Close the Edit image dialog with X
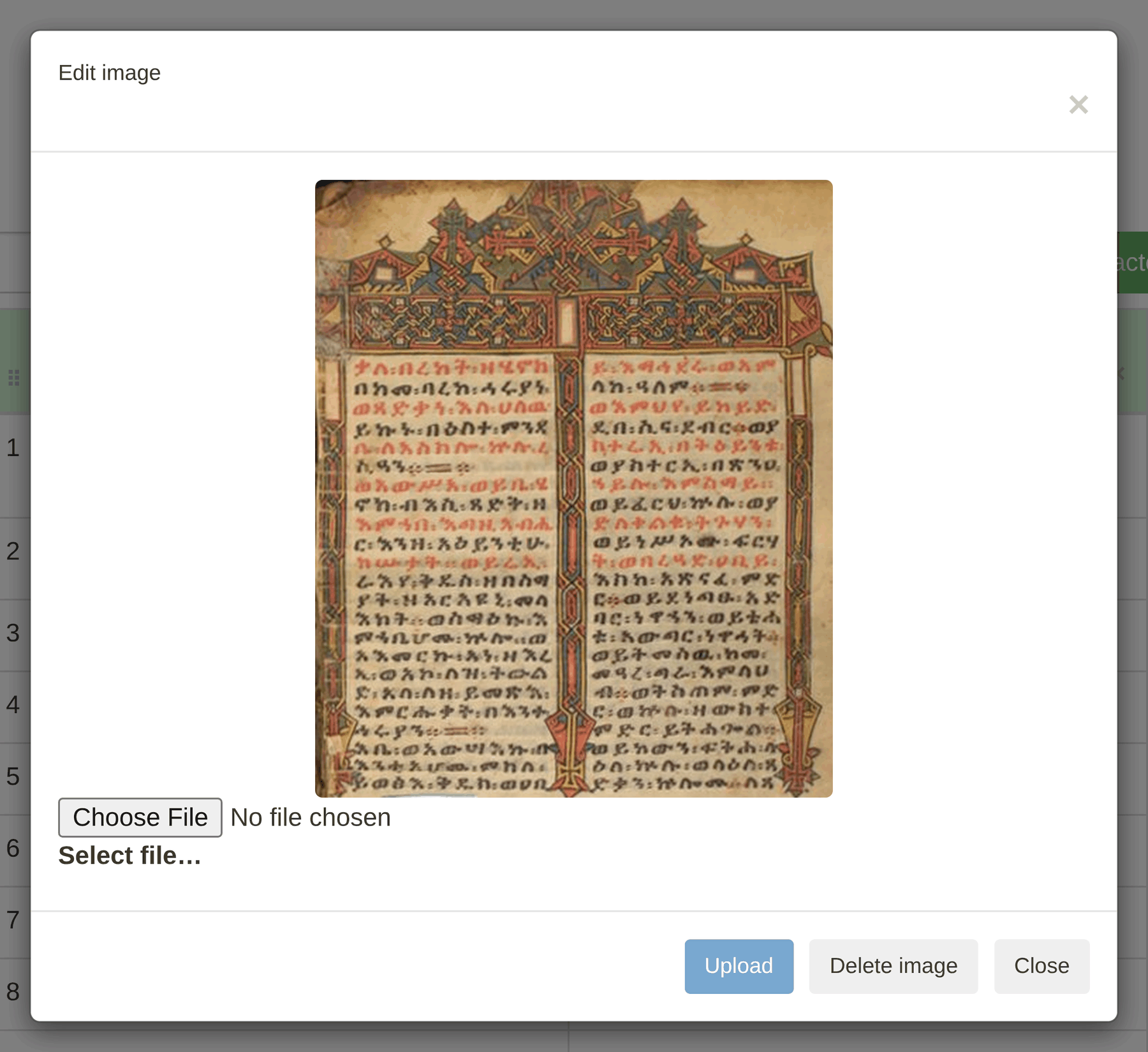This screenshot has width=1148, height=1052. click(1078, 105)
